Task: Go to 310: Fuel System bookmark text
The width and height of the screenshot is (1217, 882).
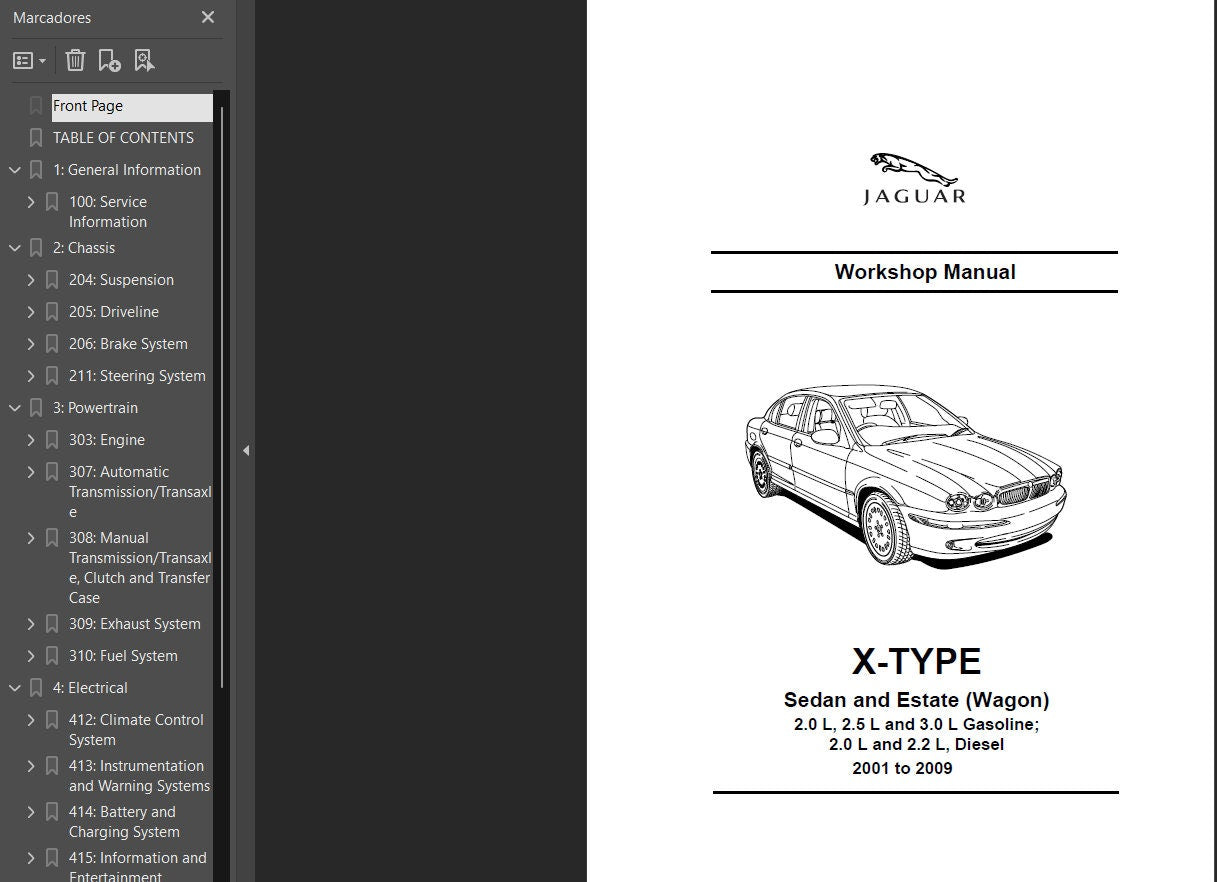Action: click(123, 656)
